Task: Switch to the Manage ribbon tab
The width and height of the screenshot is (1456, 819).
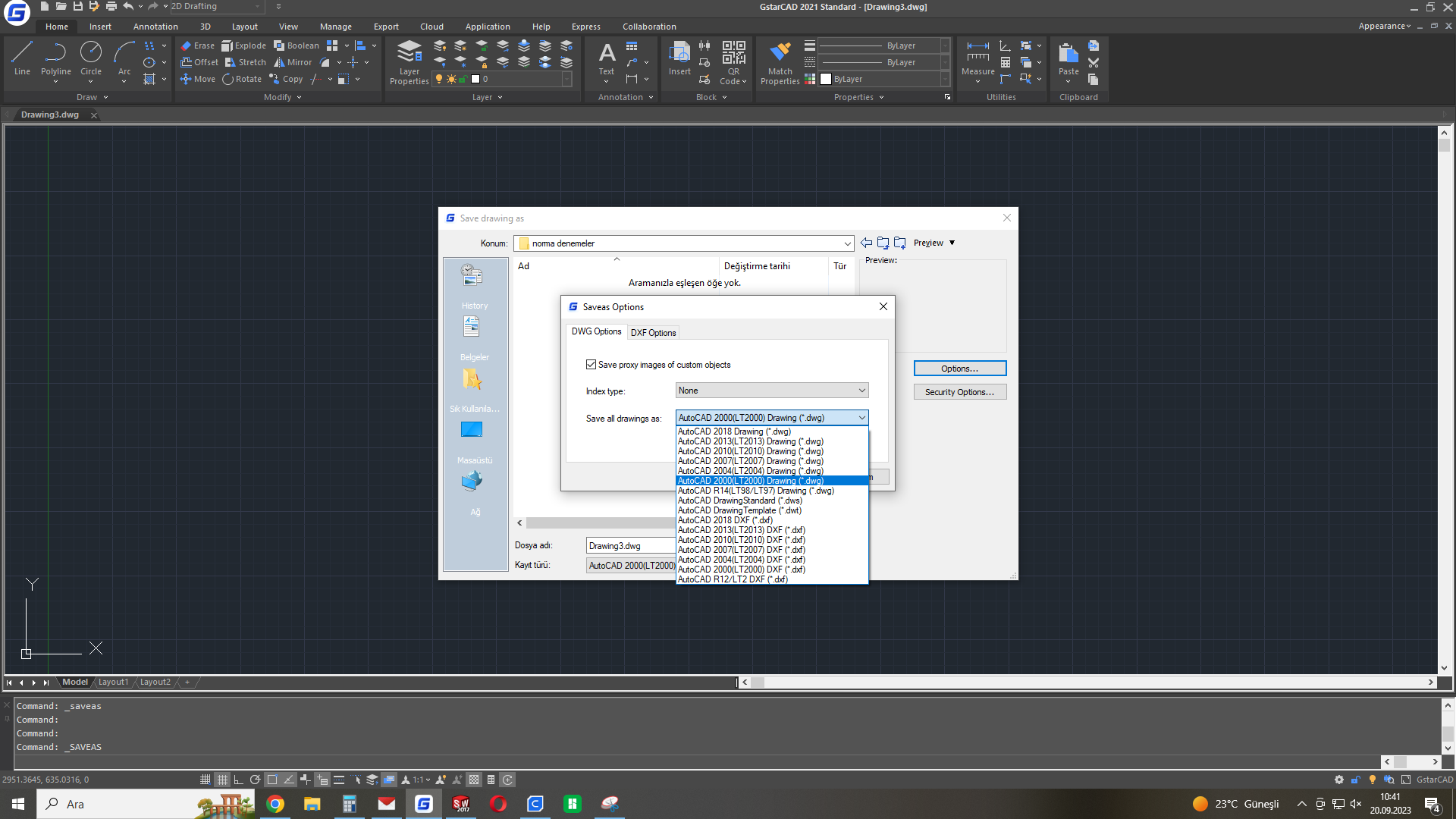Action: pos(336,27)
